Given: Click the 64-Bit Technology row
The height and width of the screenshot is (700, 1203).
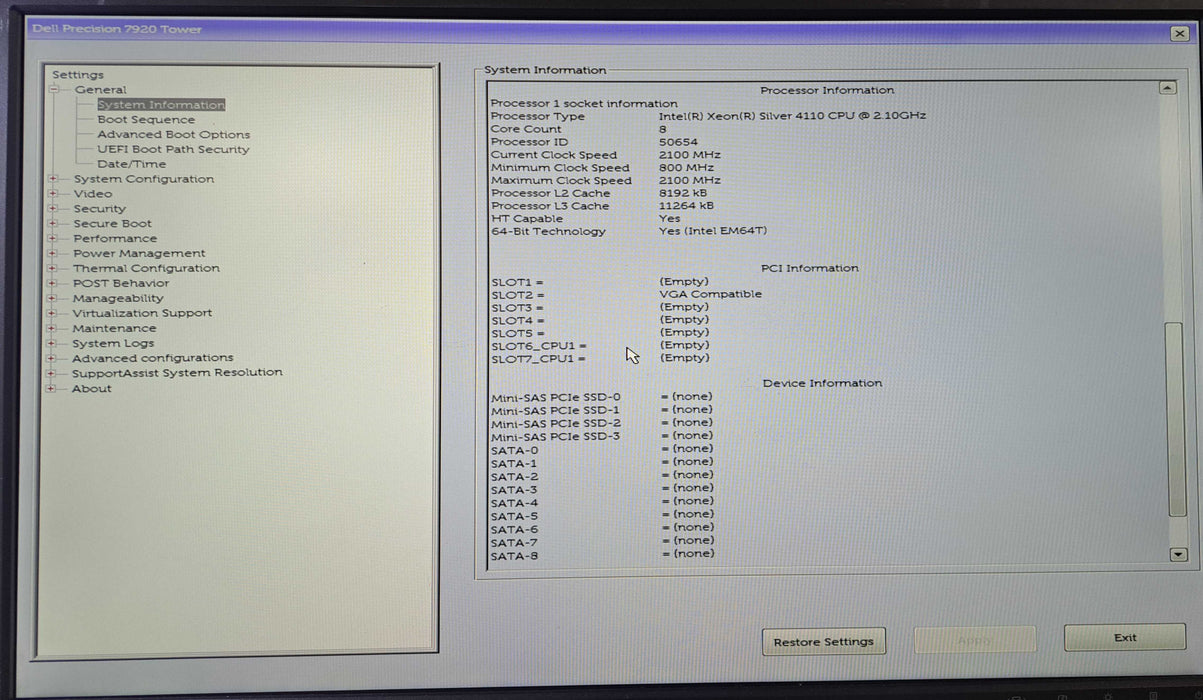Looking at the screenshot, I should click(629, 232).
